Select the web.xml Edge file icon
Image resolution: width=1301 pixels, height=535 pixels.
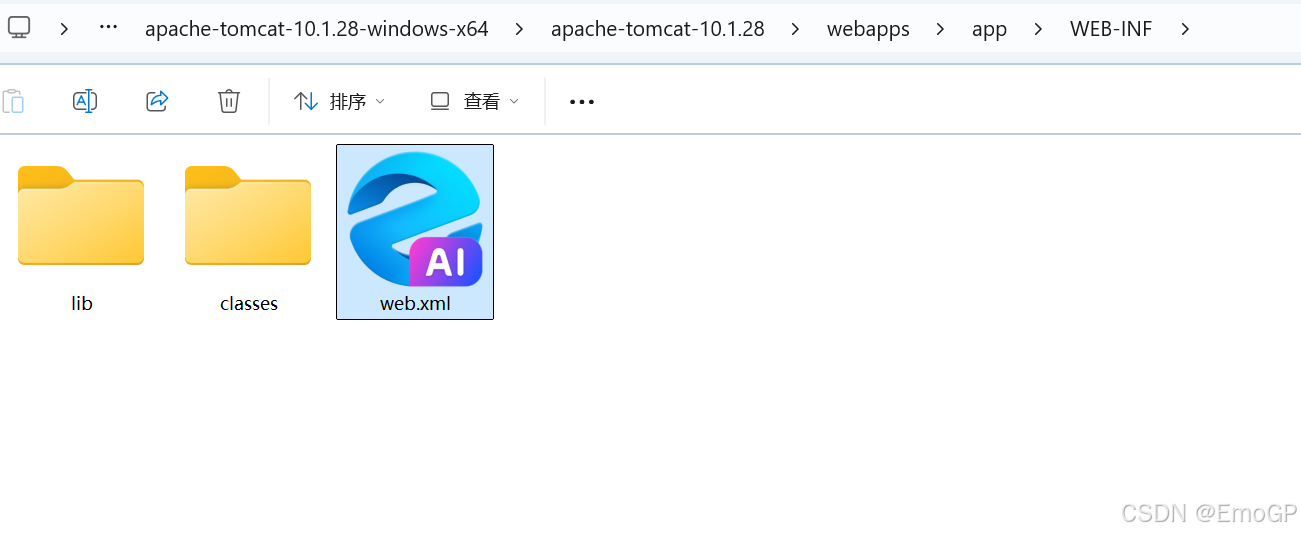415,219
